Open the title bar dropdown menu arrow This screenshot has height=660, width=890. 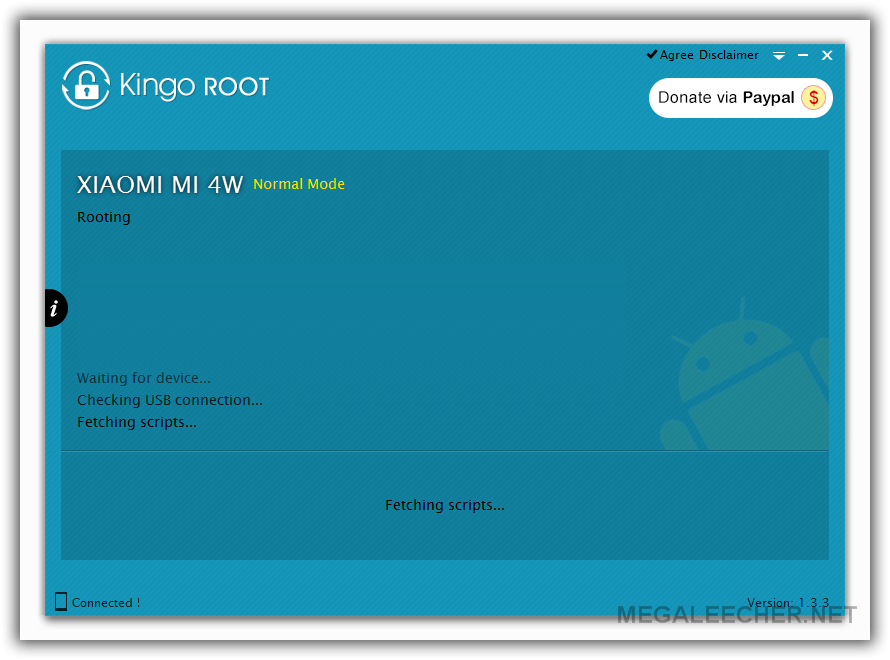click(779, 56)
